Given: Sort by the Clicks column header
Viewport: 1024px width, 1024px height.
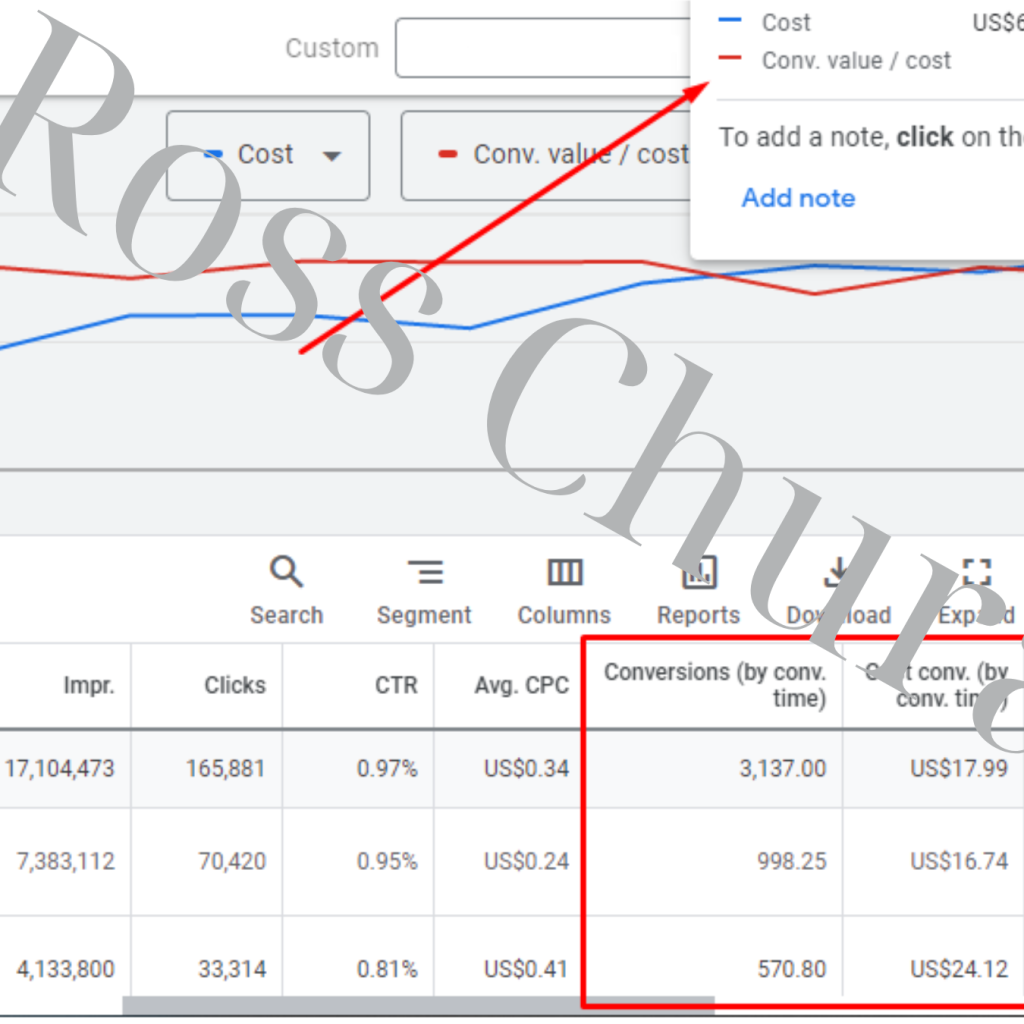Looking at the screenshot, I should pos(235,685).
